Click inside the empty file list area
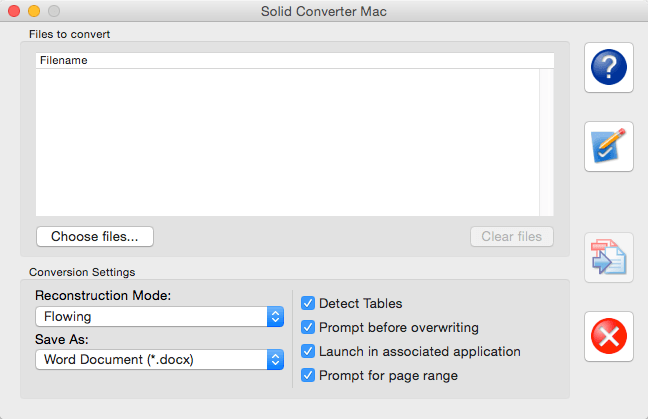The image size is (648, 419). (287, 142)
